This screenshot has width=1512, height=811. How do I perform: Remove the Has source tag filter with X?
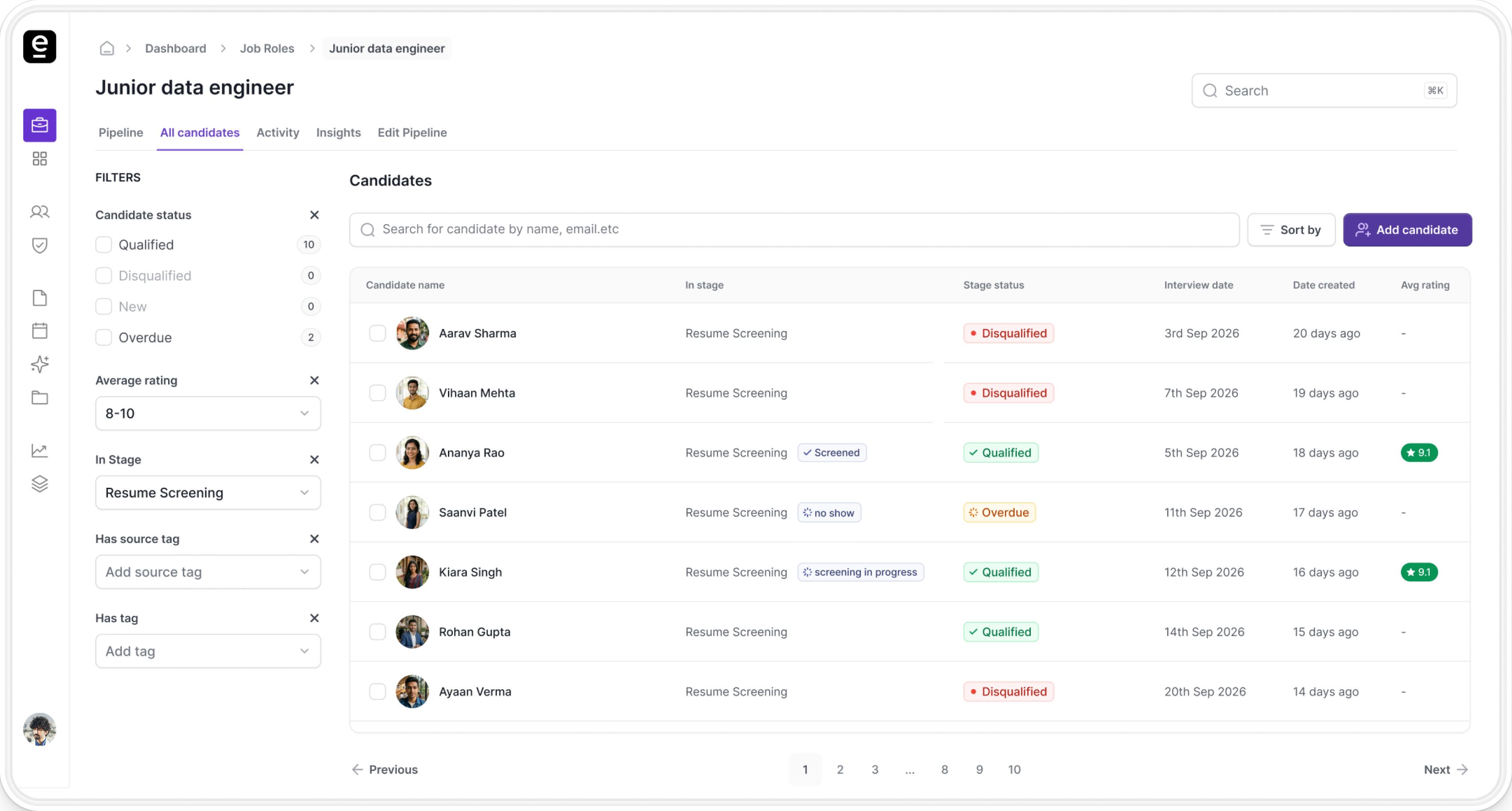[314, 539]
